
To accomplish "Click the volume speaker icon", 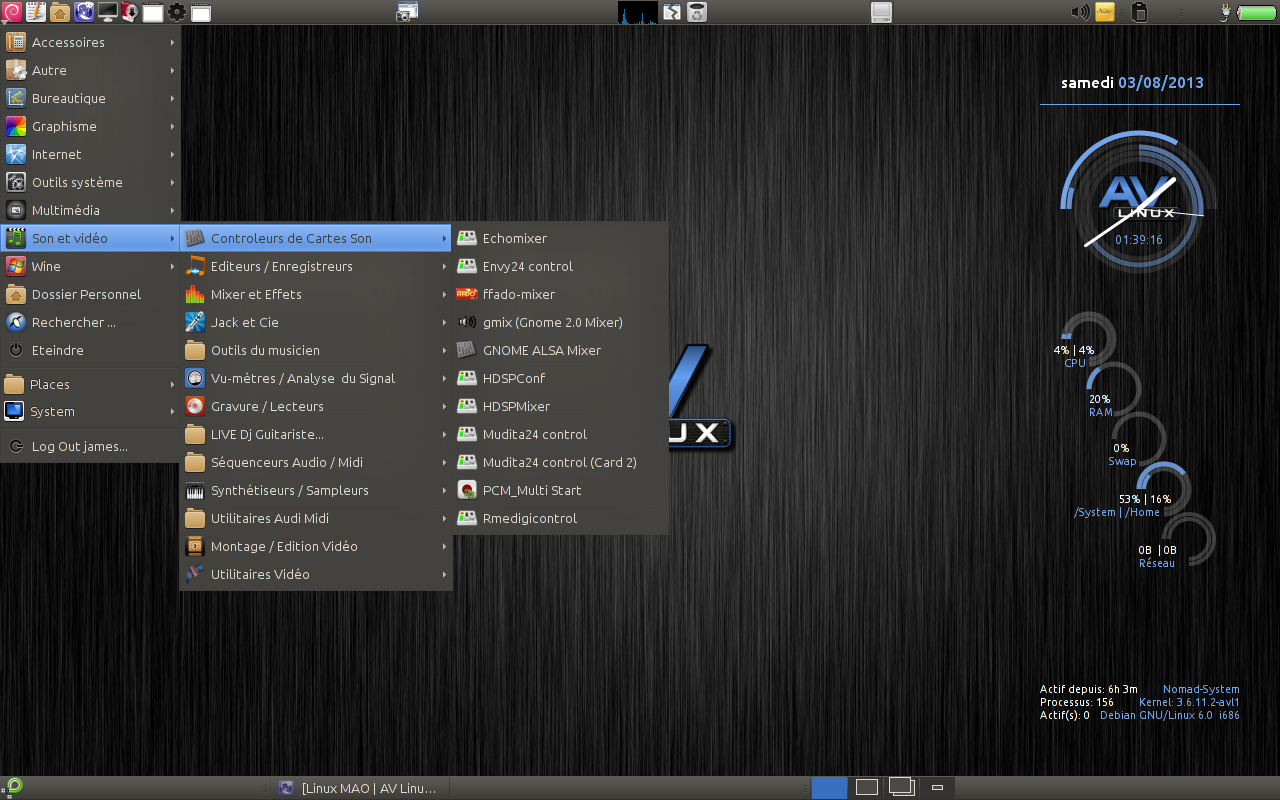I will (x=1080, y=12).
